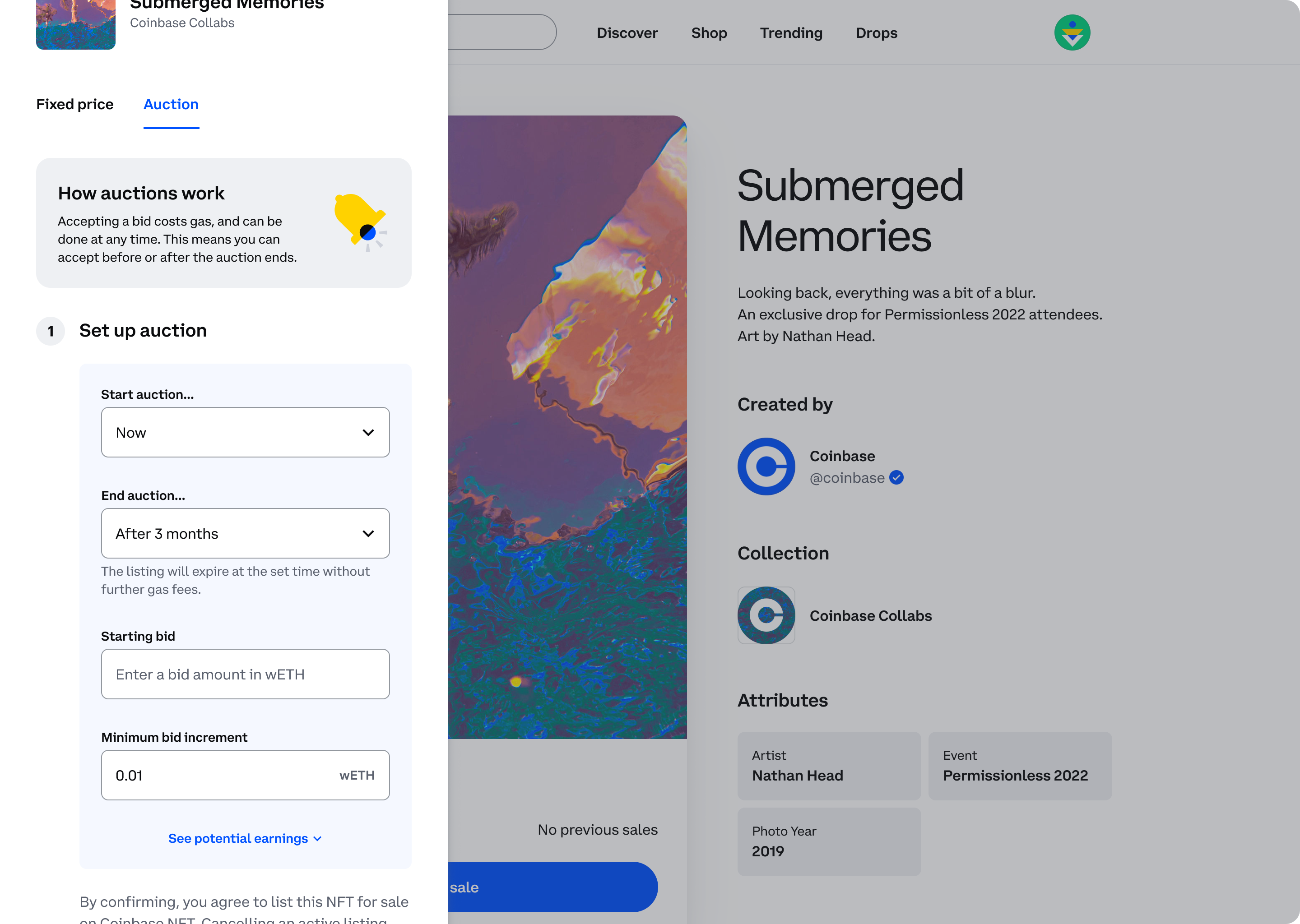Click the Minimum bid increment field
The height and width of the screenshot is (924, 1300).
click(222, 776)
